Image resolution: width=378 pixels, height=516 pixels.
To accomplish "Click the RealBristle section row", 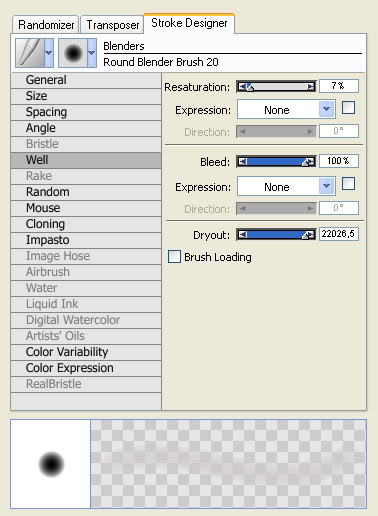I will click(86, 384).
